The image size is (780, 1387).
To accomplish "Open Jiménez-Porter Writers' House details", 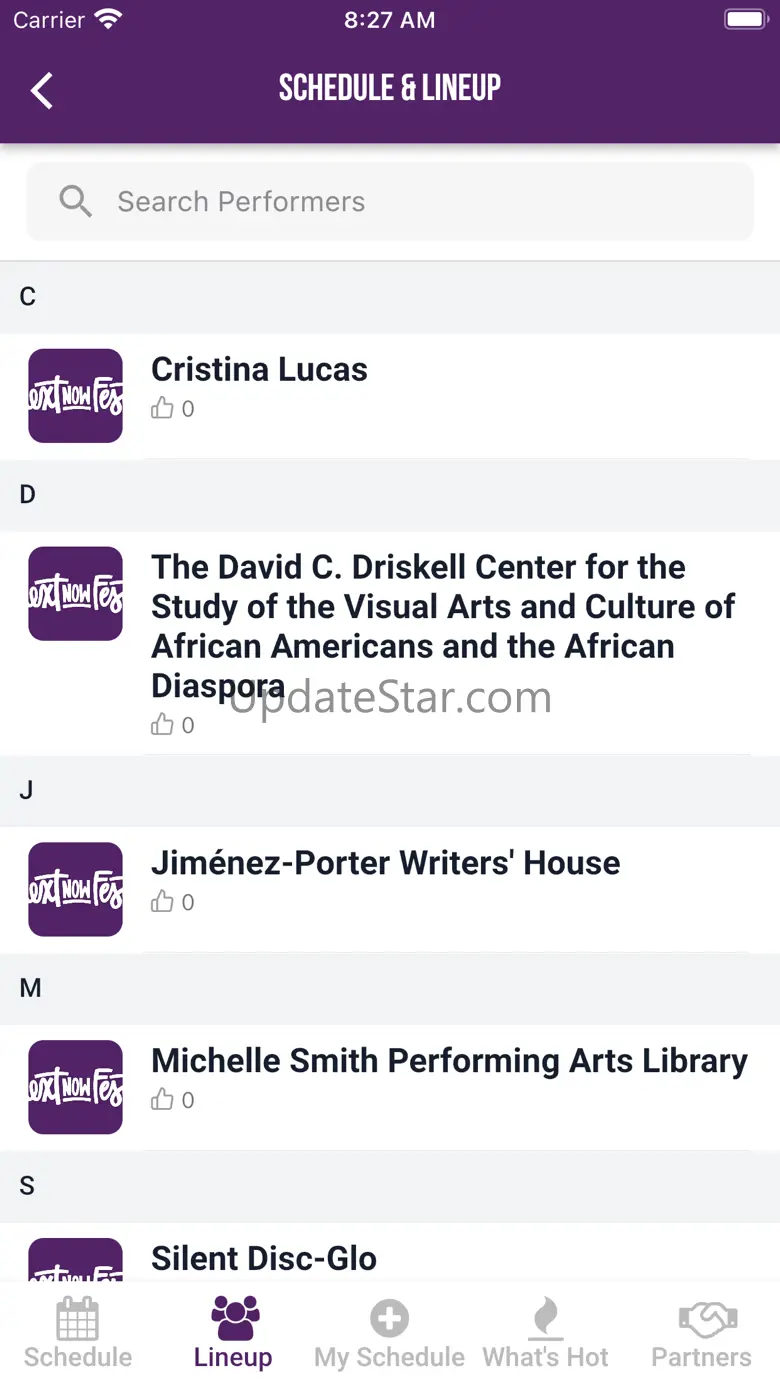I will click(x=385, y=863).
